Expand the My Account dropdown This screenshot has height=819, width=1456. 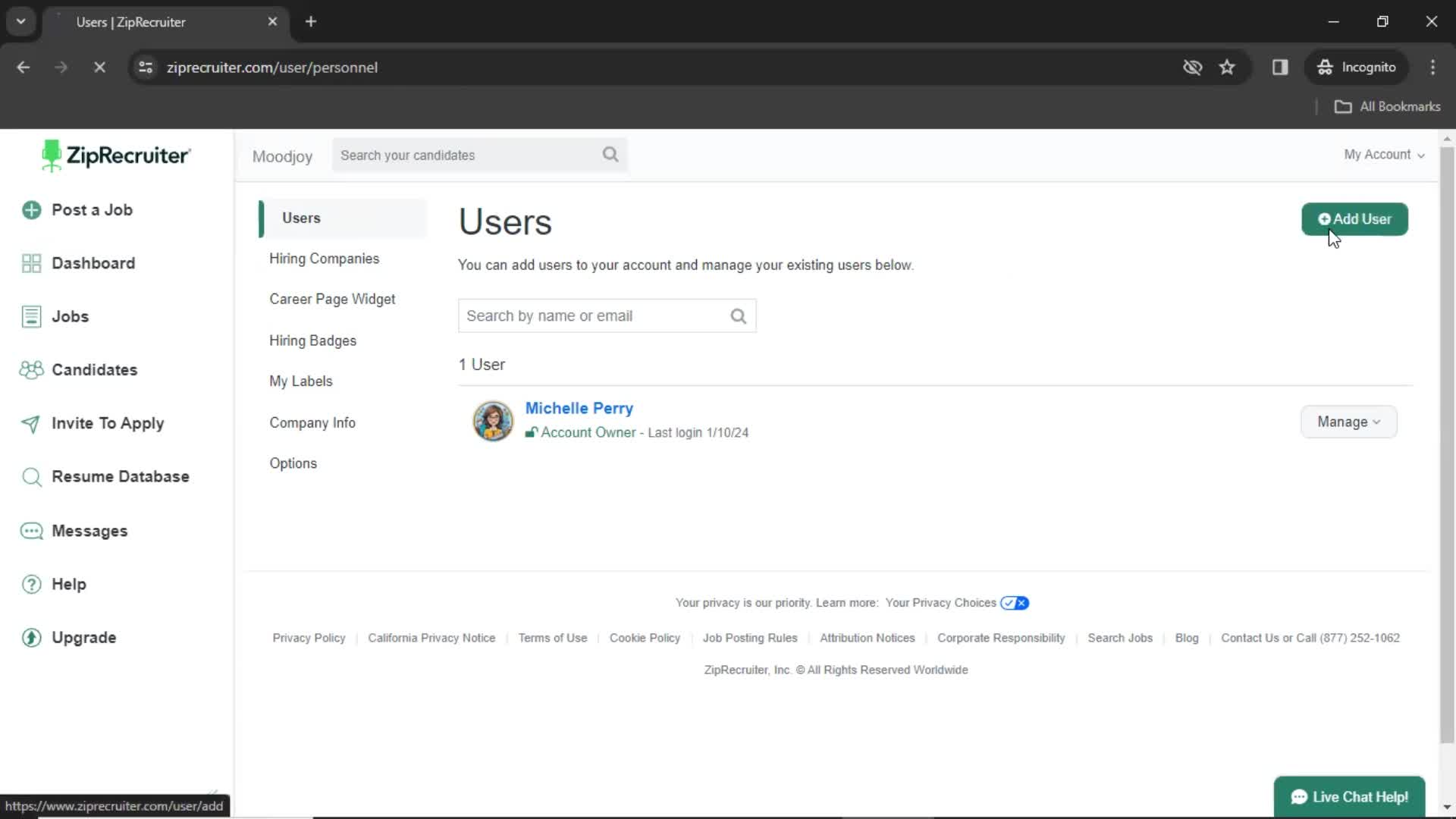tap(1384, 155)
